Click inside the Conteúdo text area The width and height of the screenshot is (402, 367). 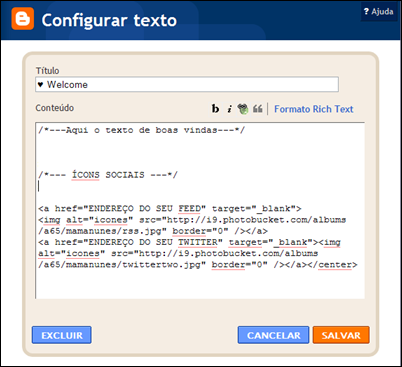pos(200,210)
